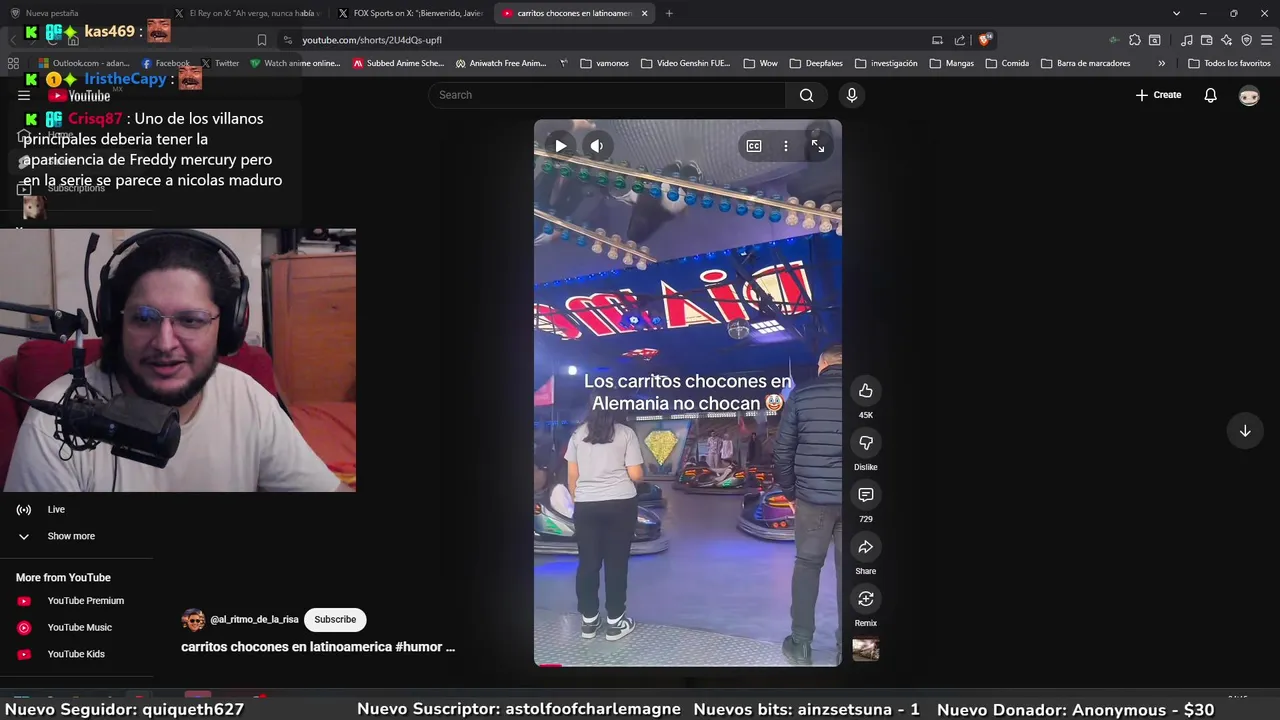The width and height of the screenshot is (1280, 720).
Task: Expand the Show more sidebar section
Action: point(71,536)
